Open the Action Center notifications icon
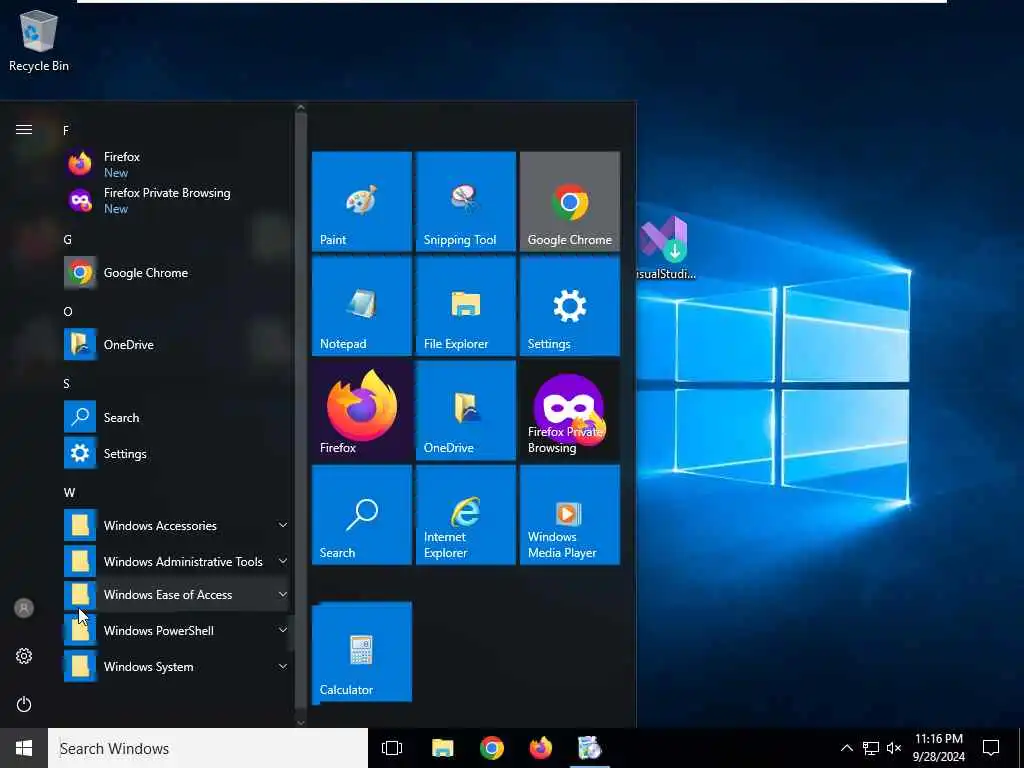Image resolution: width=1024 pixels, height=768 pixels. point(991,748)
